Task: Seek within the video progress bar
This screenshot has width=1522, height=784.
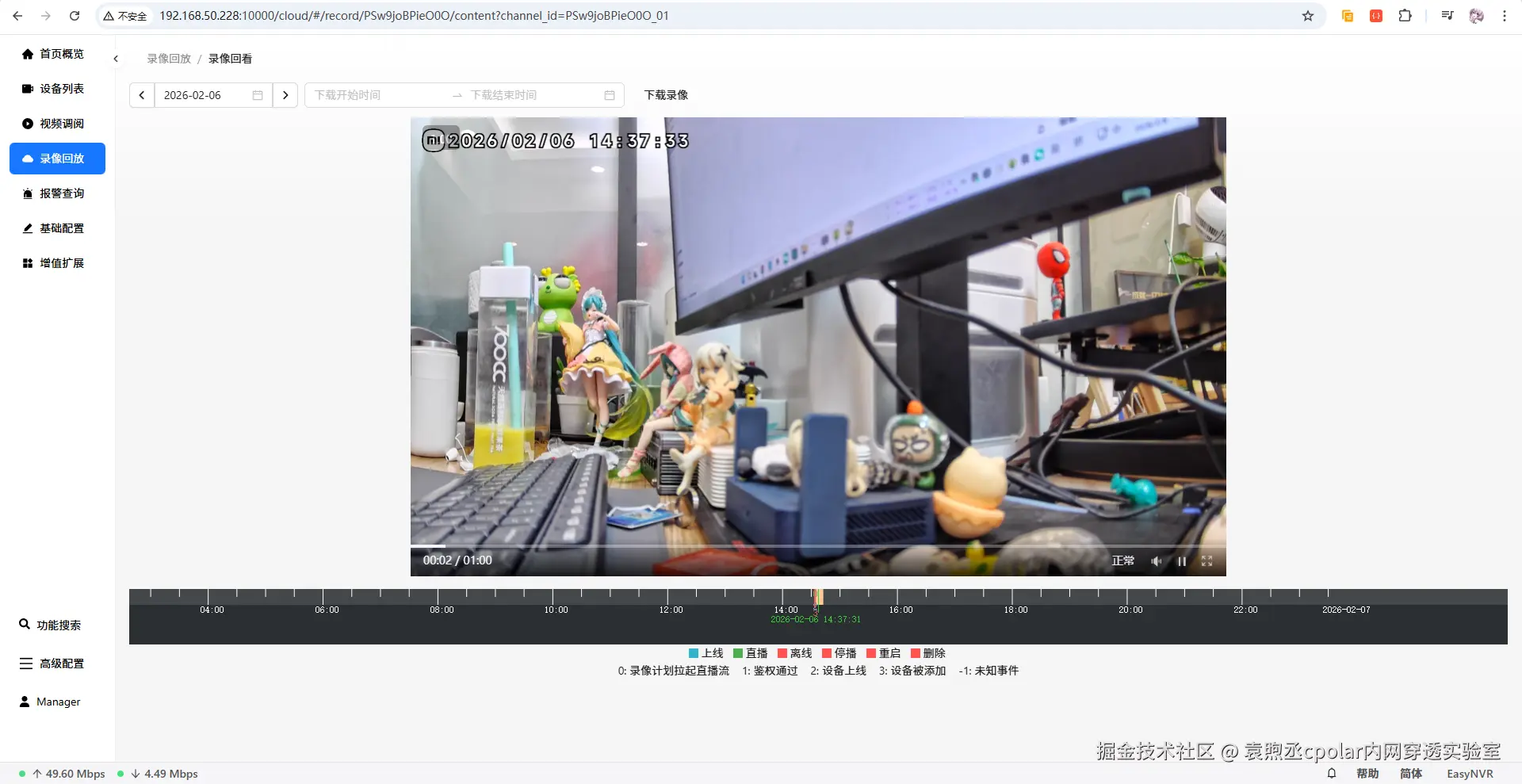Action: tap(818, 546)
